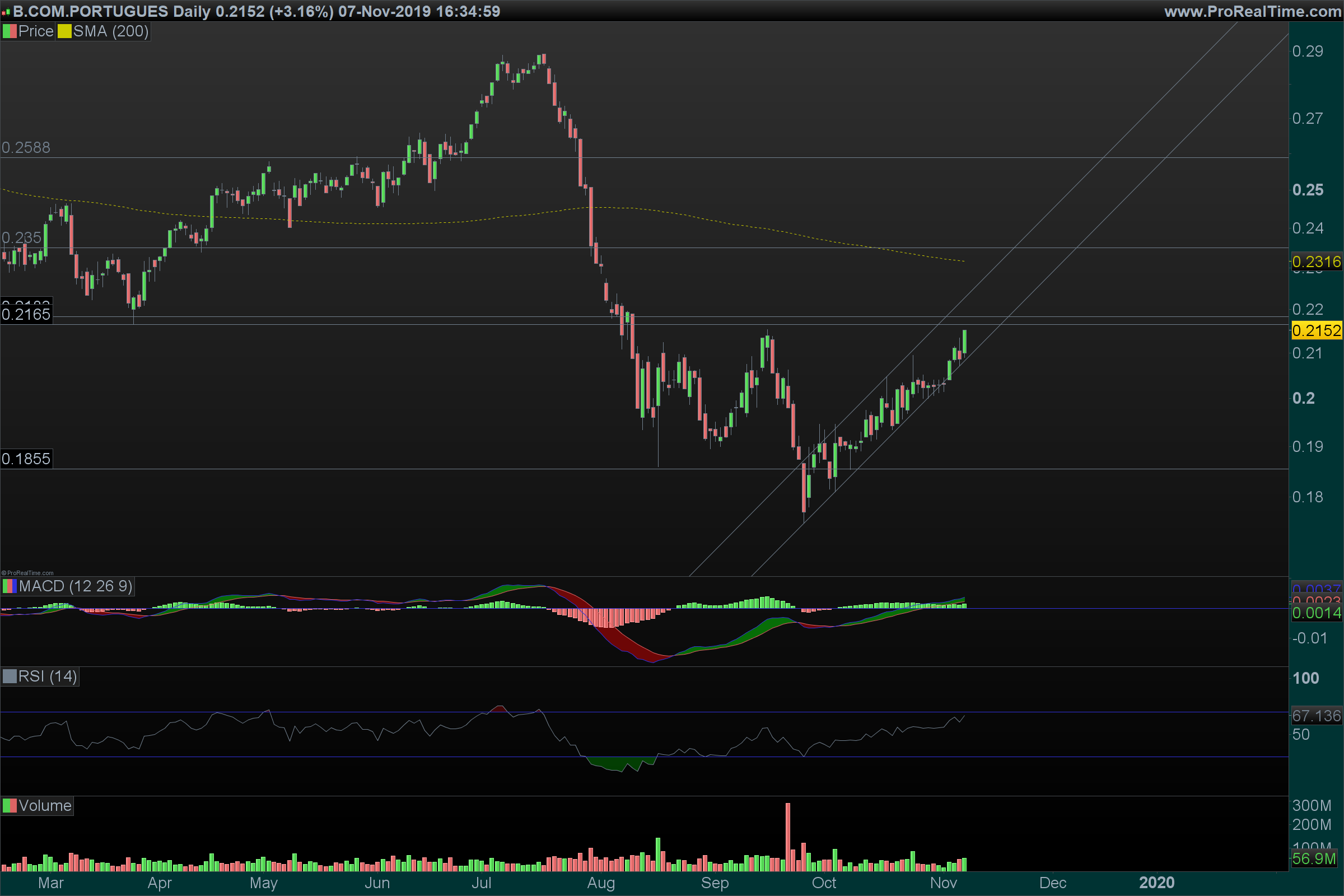Click the RSI (14) legend icon

[10, 676]
